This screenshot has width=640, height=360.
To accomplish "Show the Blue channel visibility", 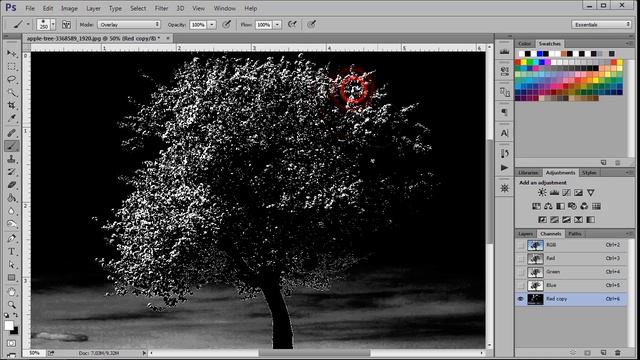I will [520, 285].
